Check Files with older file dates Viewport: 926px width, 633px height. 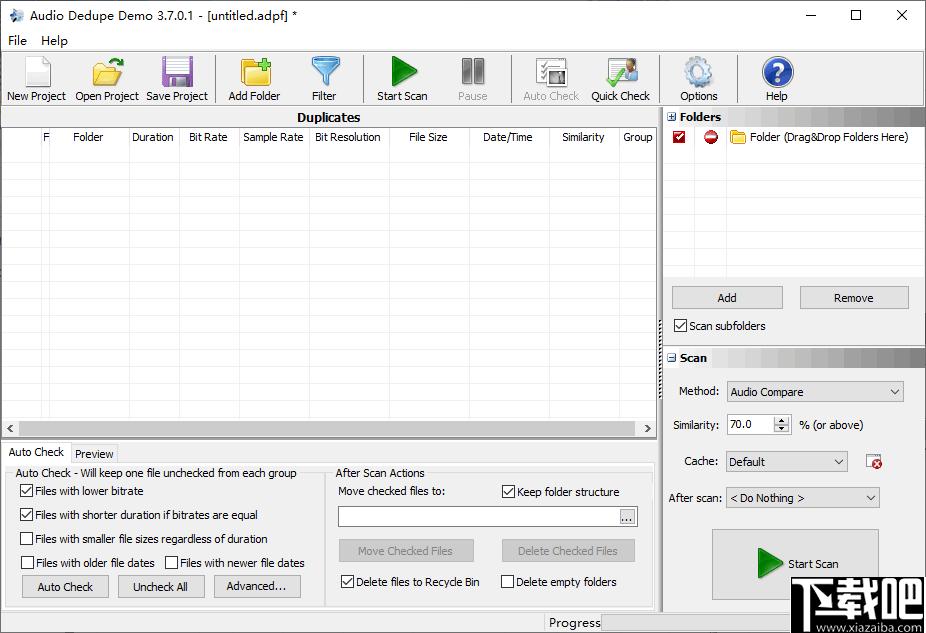click(27, 563)
